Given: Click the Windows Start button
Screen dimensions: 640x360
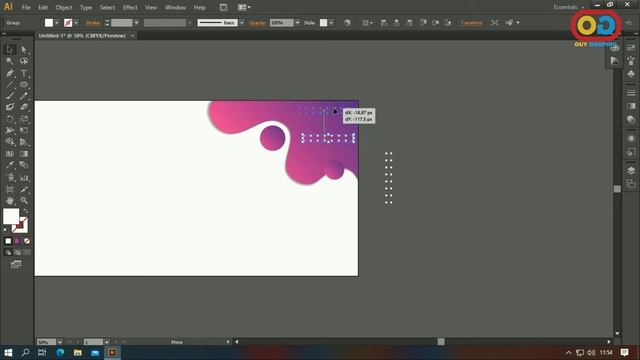Looking at the screenshot, I should 8,353.
